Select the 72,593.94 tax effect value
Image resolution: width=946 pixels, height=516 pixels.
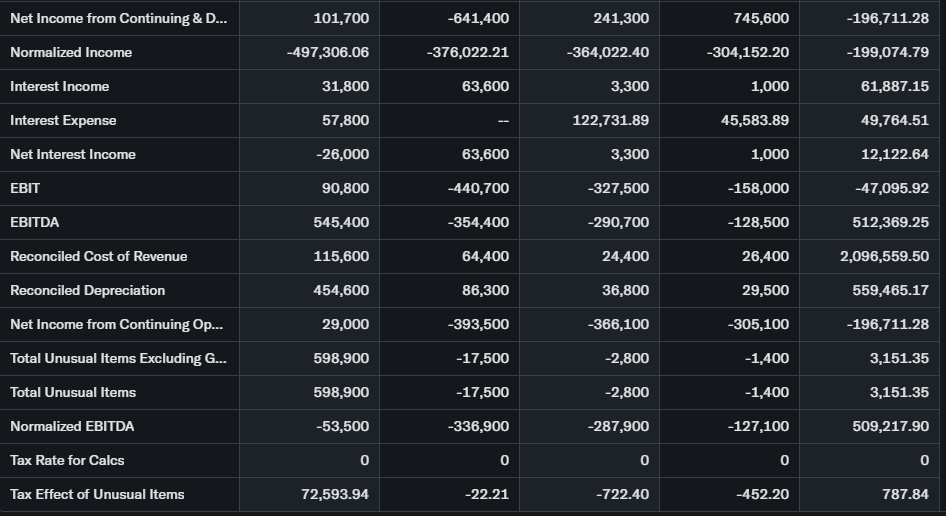335,494
